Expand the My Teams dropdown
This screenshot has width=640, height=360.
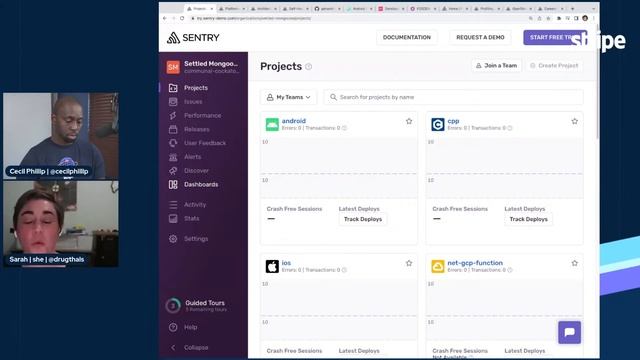pyautogui.click(x=288, y=97)
